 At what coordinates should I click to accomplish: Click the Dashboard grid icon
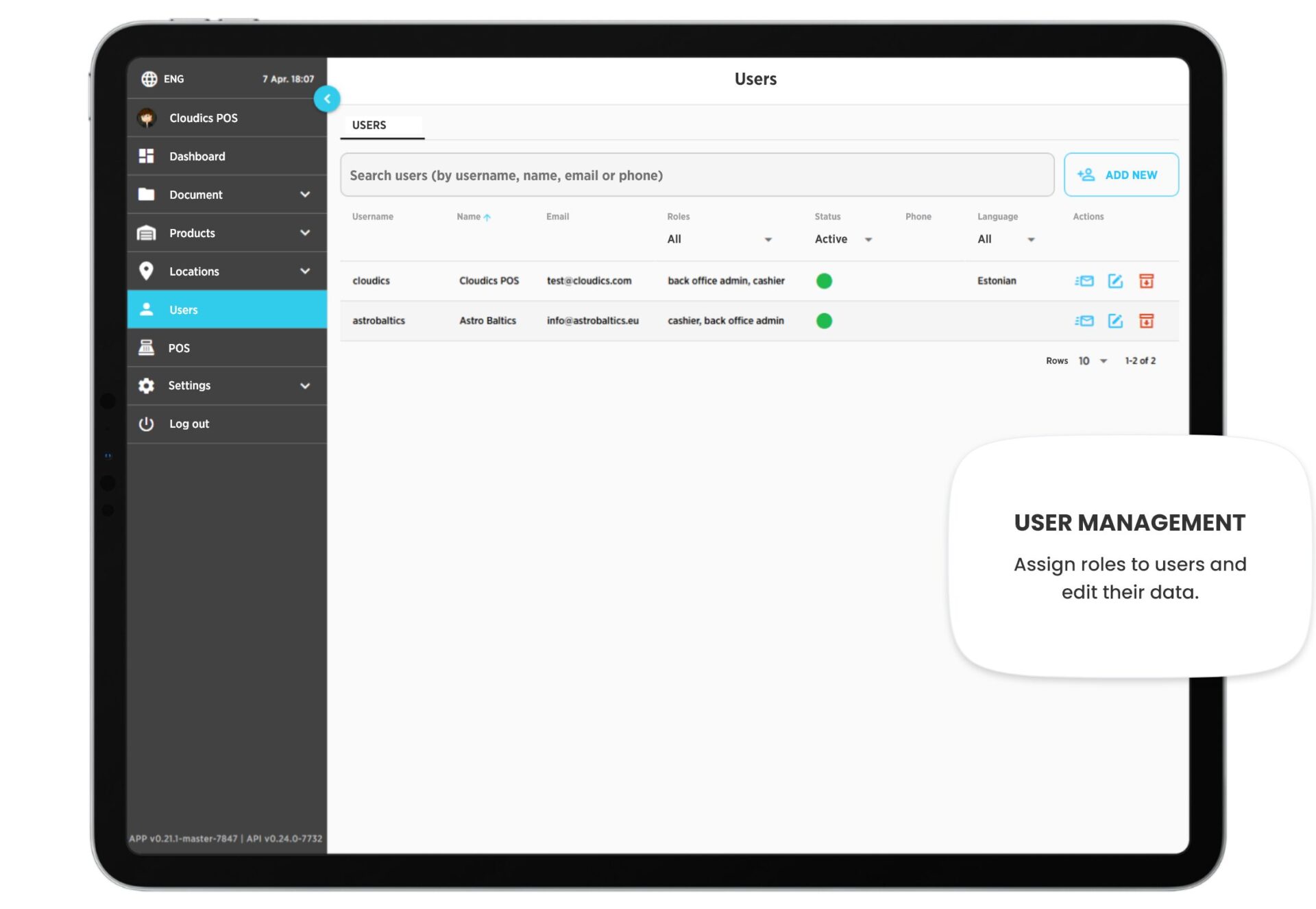[x=146, y=156]
